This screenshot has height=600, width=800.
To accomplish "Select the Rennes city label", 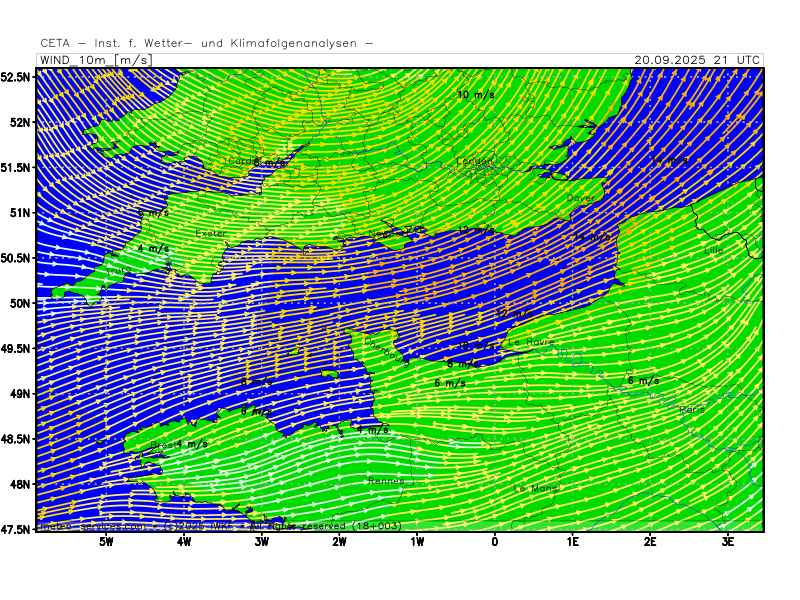I will coord(386,481).
